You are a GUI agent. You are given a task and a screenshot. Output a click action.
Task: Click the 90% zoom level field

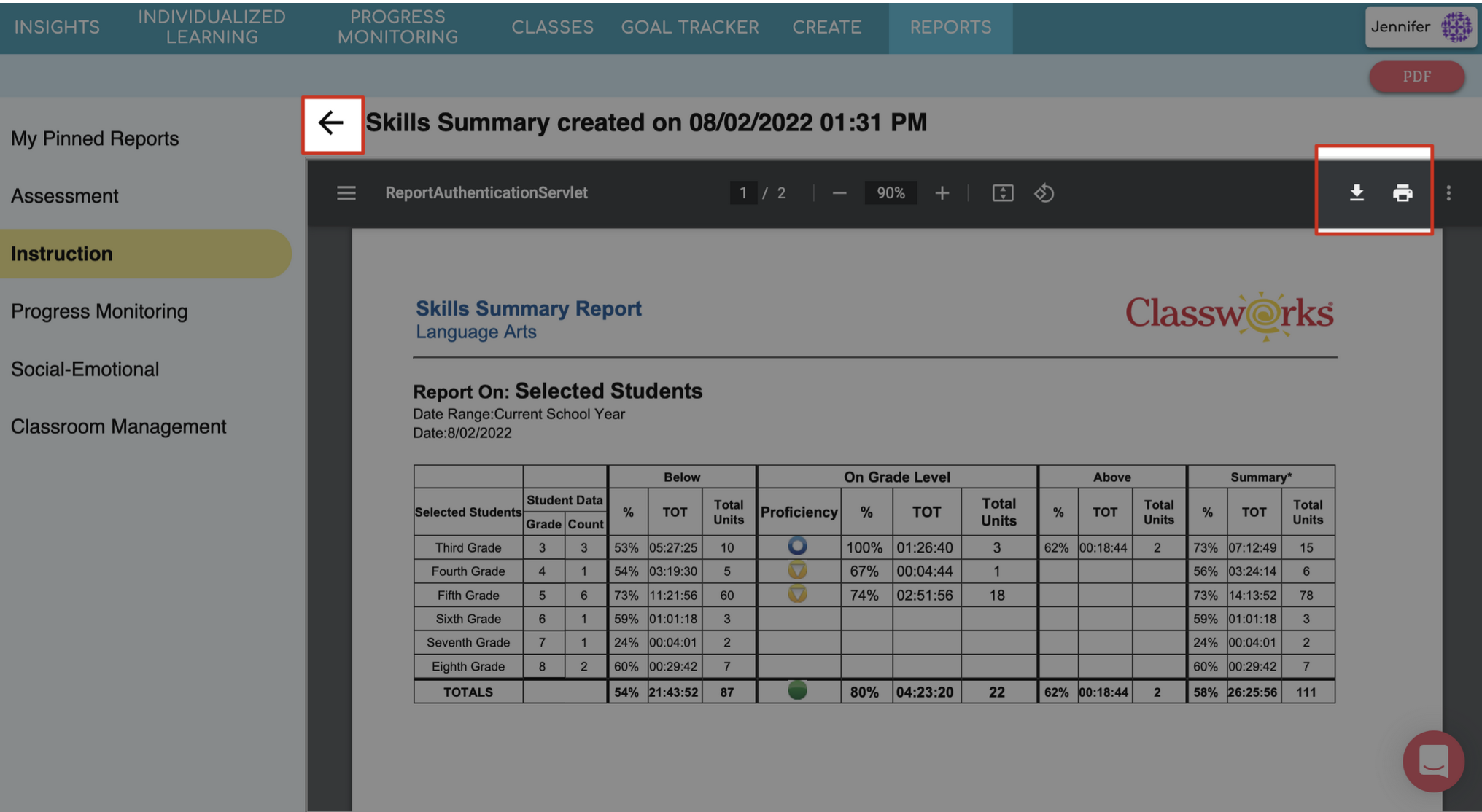(891, 193)
